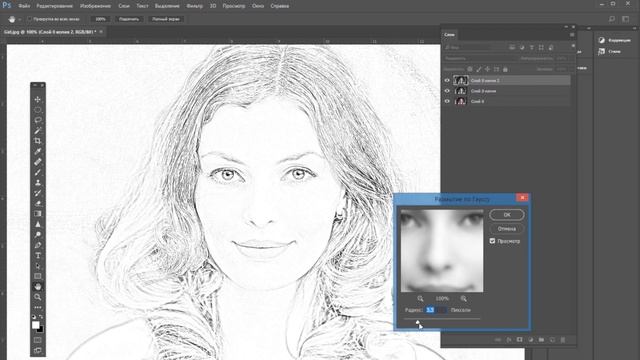The width and height of the screenshot is (640, 360).
Task: Open the Фильтр menu
Action: point(195,6)
